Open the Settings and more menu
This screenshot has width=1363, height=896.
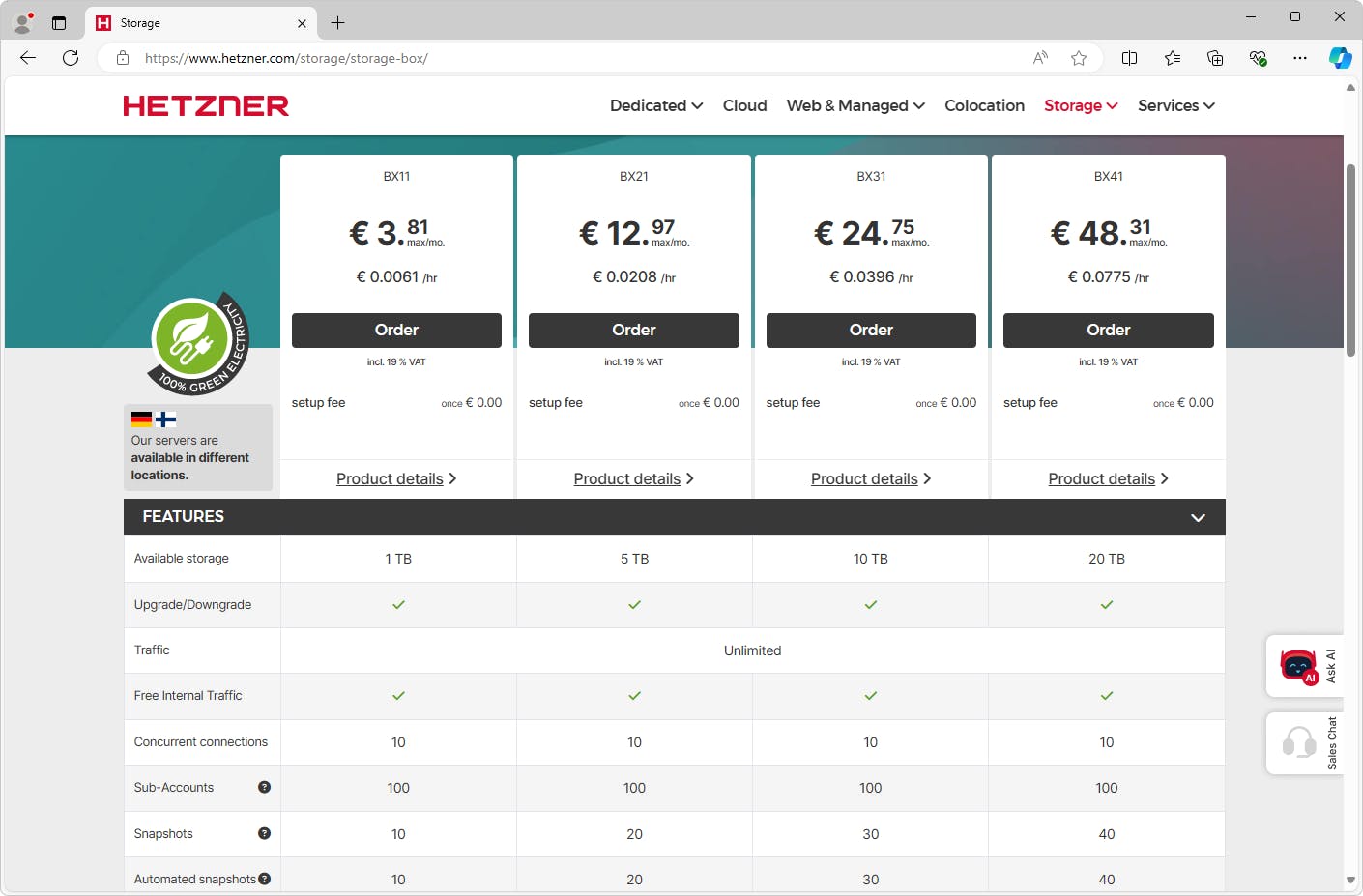pyautogui.click(x=1300, y=58)
